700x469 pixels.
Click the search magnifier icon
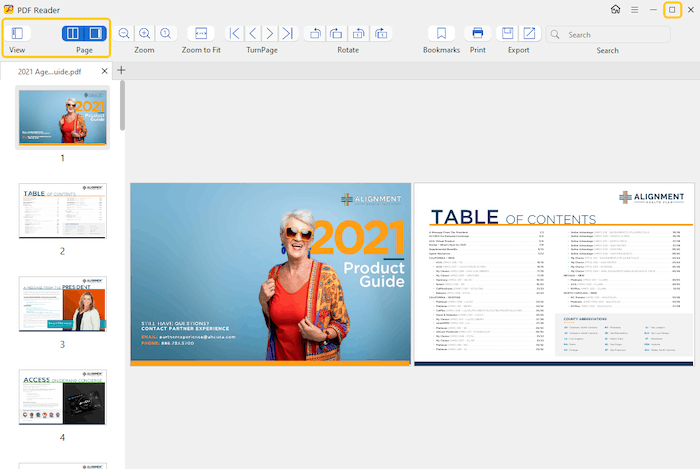(555, 34)
